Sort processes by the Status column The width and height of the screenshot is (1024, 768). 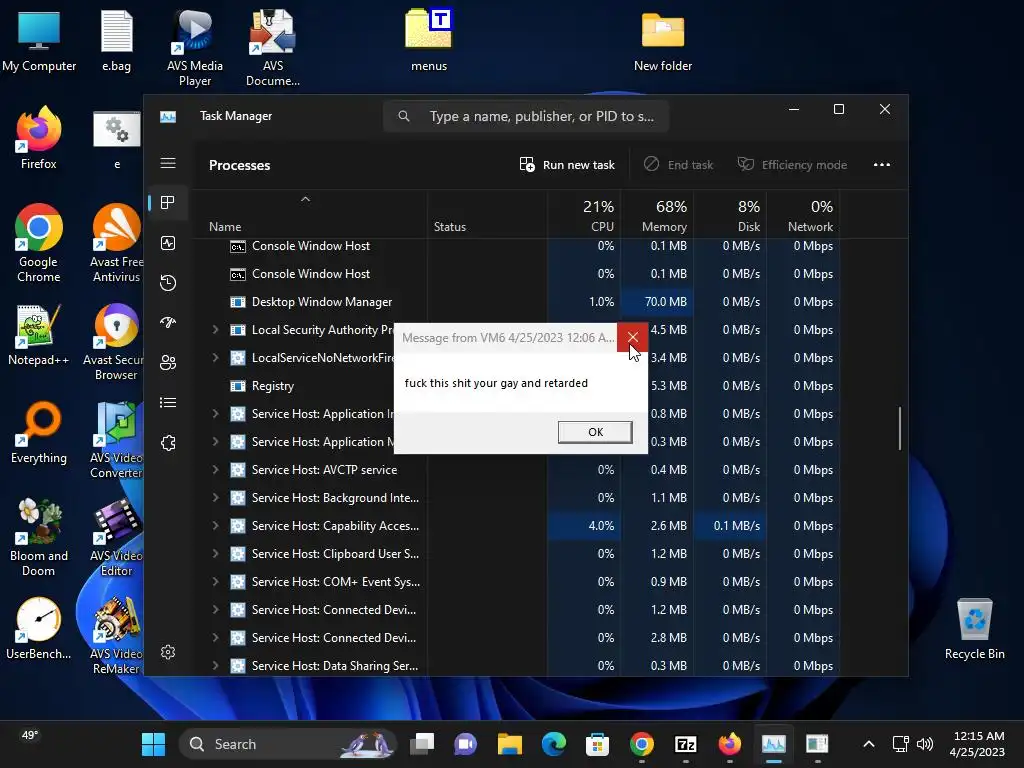(487, 214)
